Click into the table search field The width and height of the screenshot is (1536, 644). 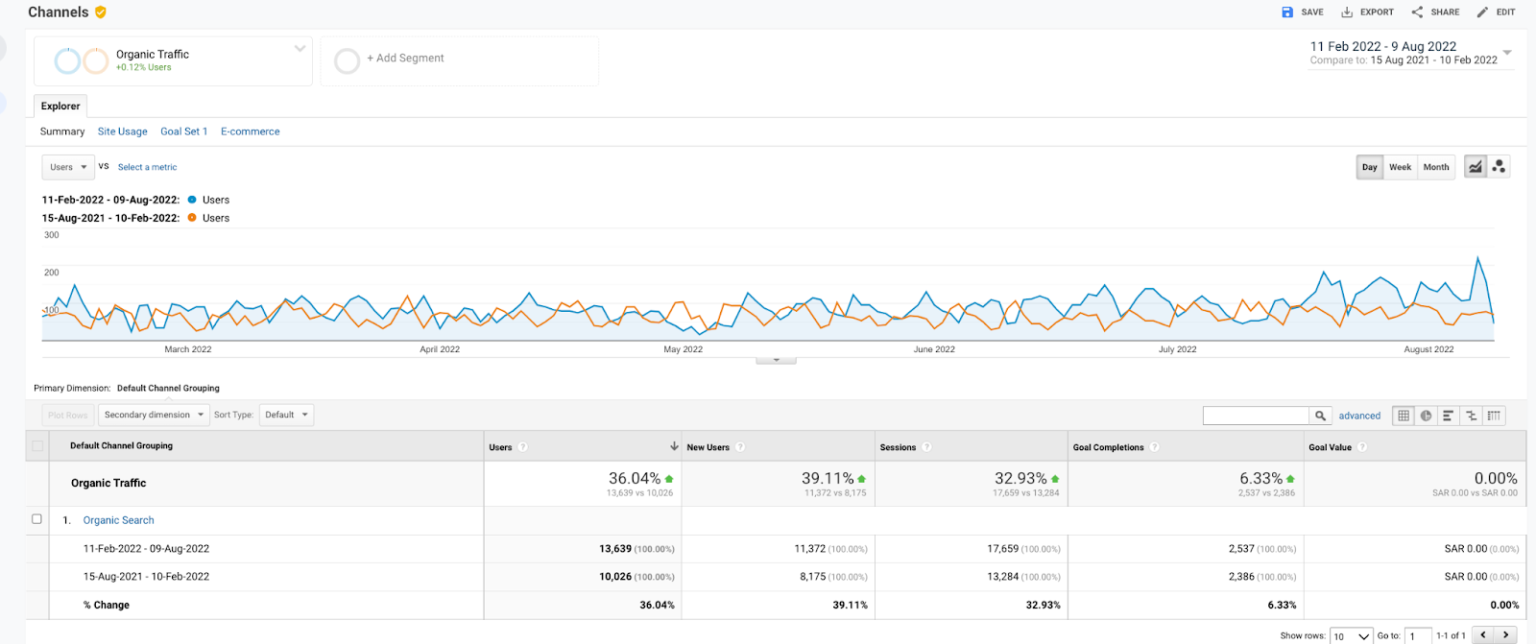pos(1256,415)
